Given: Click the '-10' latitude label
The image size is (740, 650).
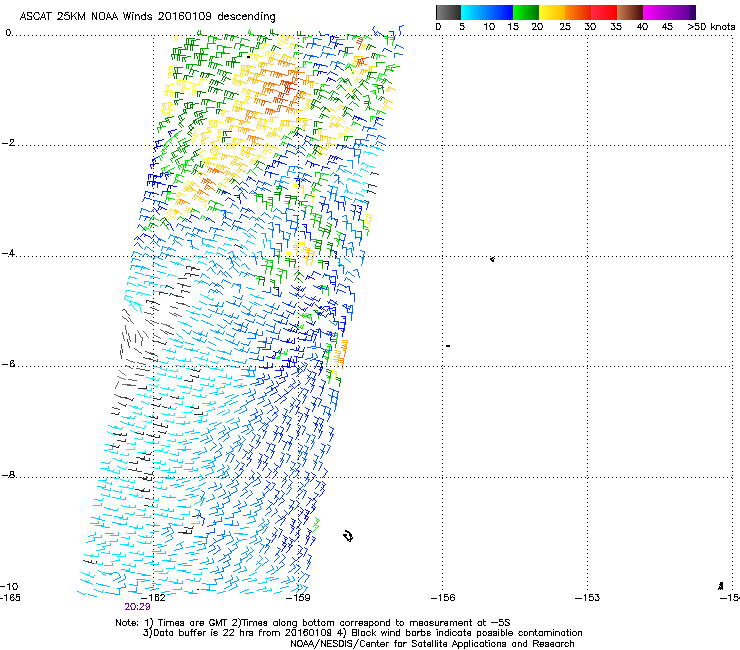Looking at the screenshot, I should coord(9,586).
